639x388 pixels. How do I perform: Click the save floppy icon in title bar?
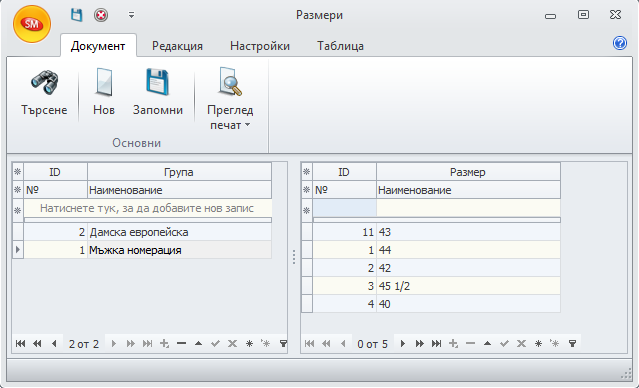click(x=76, y=15)
